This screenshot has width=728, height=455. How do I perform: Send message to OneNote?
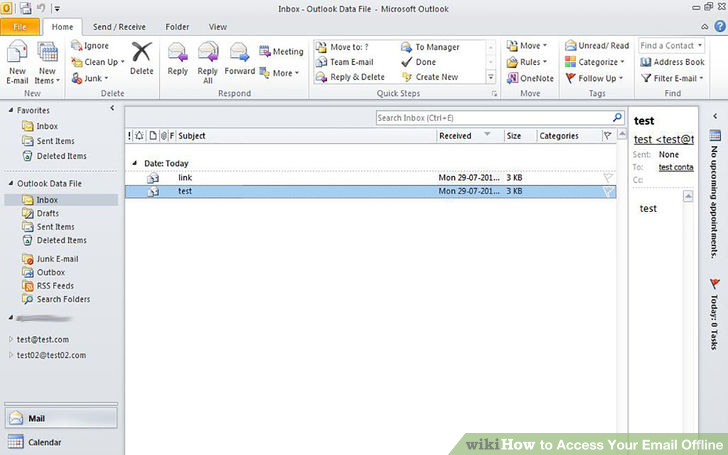pos(530,78)
